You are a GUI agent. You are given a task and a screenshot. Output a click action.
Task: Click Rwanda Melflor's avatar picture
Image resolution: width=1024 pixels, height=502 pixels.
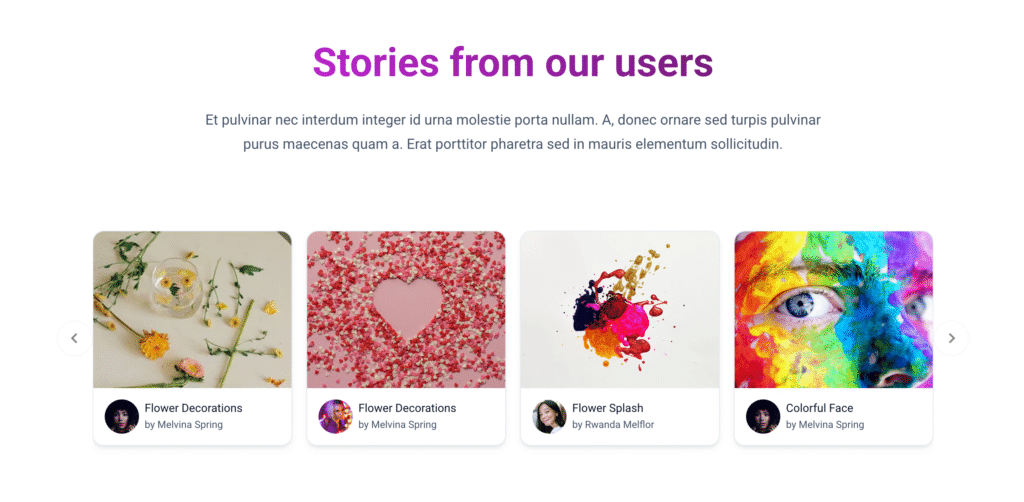(549, 416)
